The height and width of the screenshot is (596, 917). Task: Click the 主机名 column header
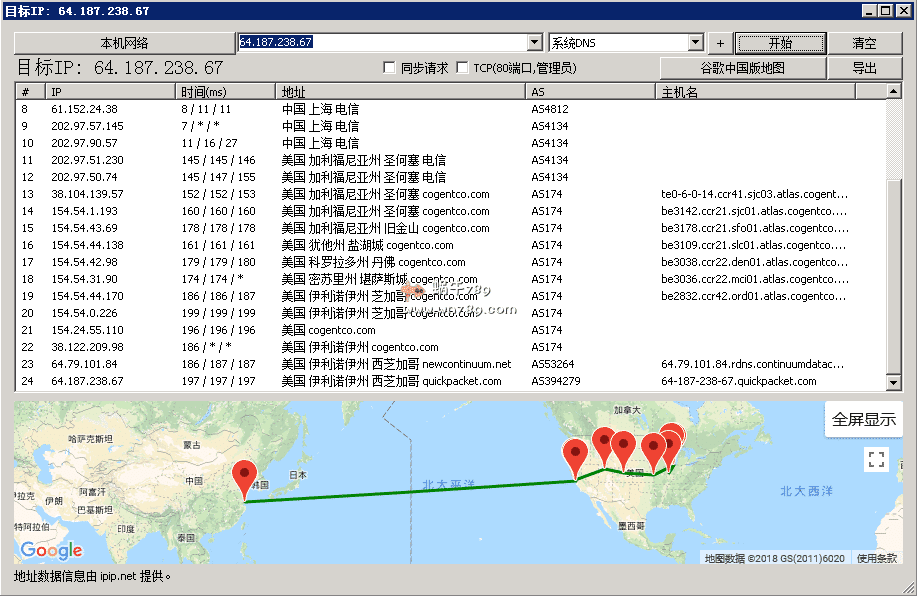(756, 92)
